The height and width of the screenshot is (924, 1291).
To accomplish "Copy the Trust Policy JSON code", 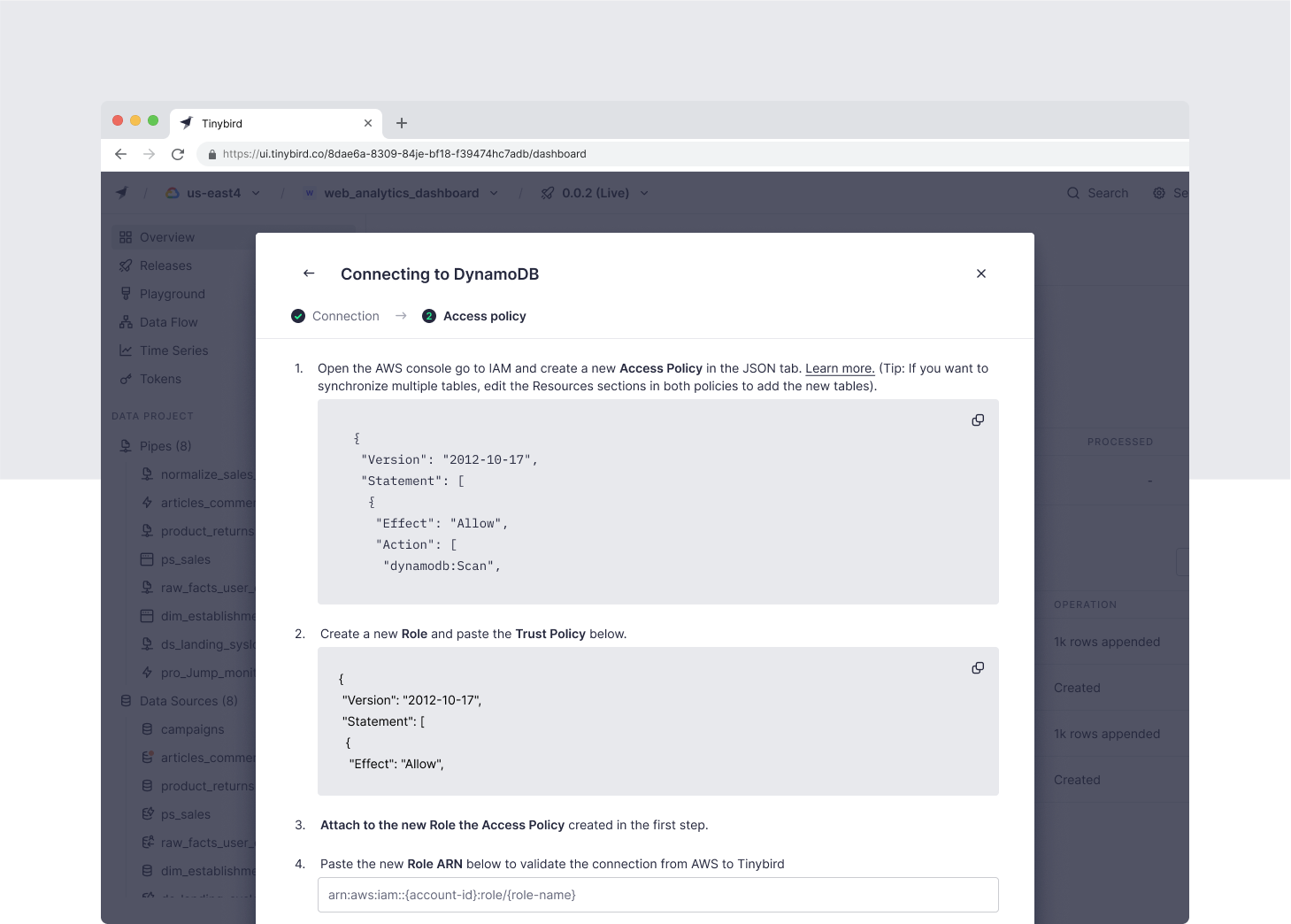I will click(x=978, y=668).
